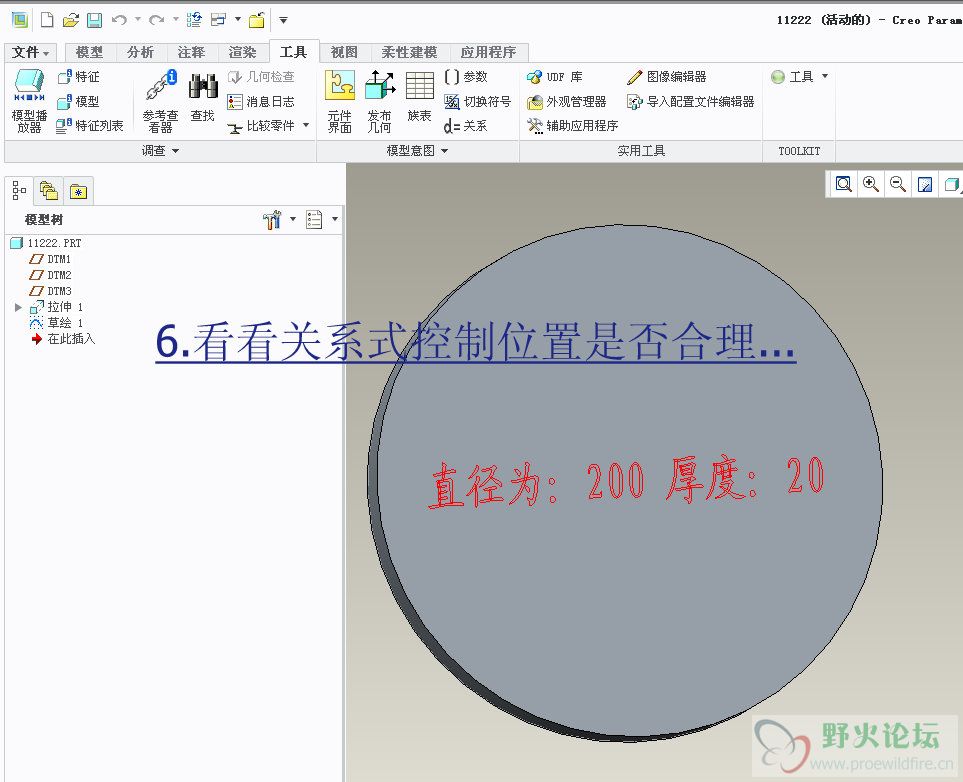Image resolution: width=963 pixels, height=782 pixels.
Task: Switch to the Folder Browser tab
Action: point(49,191)
